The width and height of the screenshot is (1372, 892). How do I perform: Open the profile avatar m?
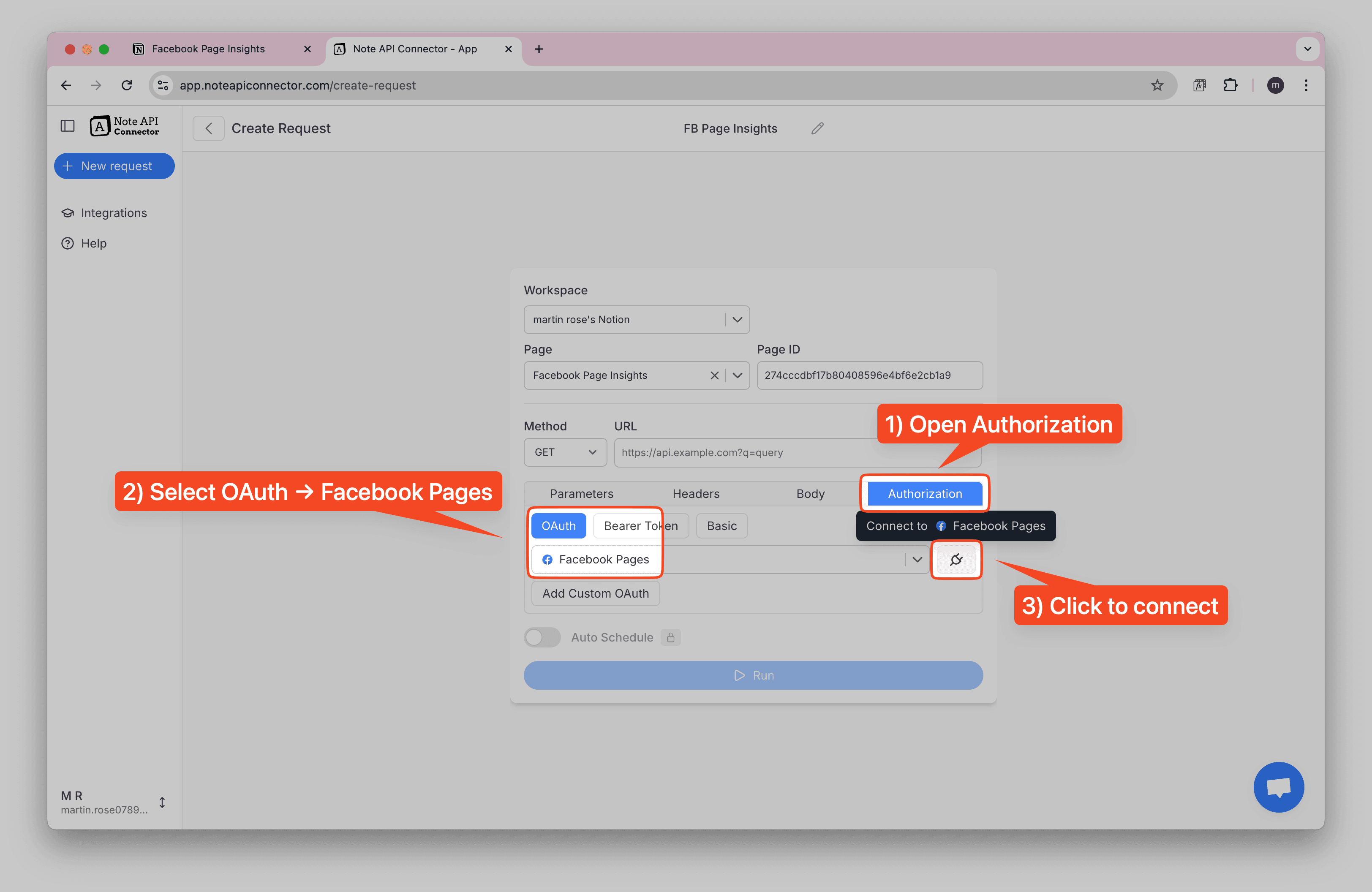tap(1275, 85)
